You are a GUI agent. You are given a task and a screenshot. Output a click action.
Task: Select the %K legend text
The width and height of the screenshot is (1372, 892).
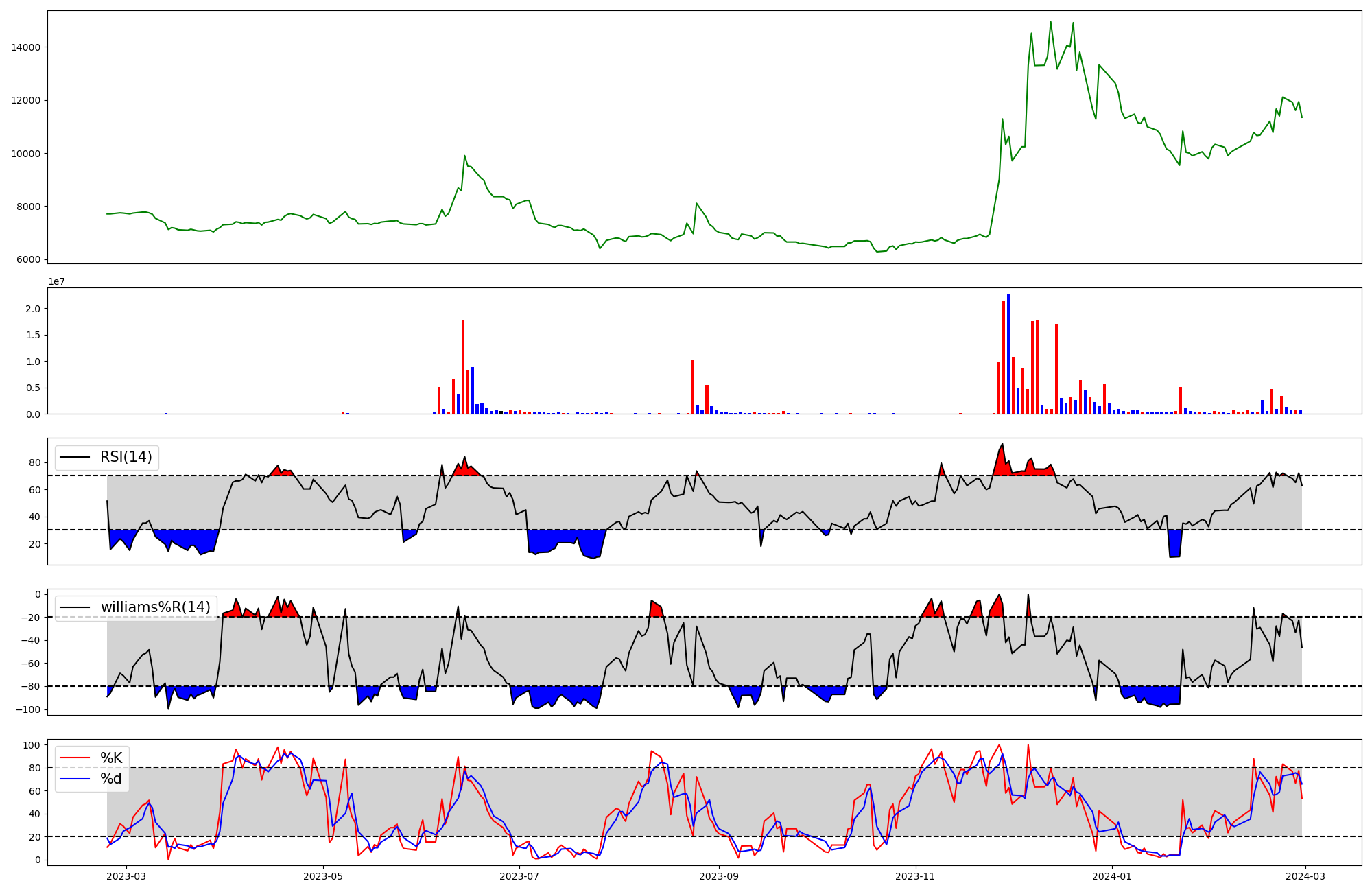[111, 758]
